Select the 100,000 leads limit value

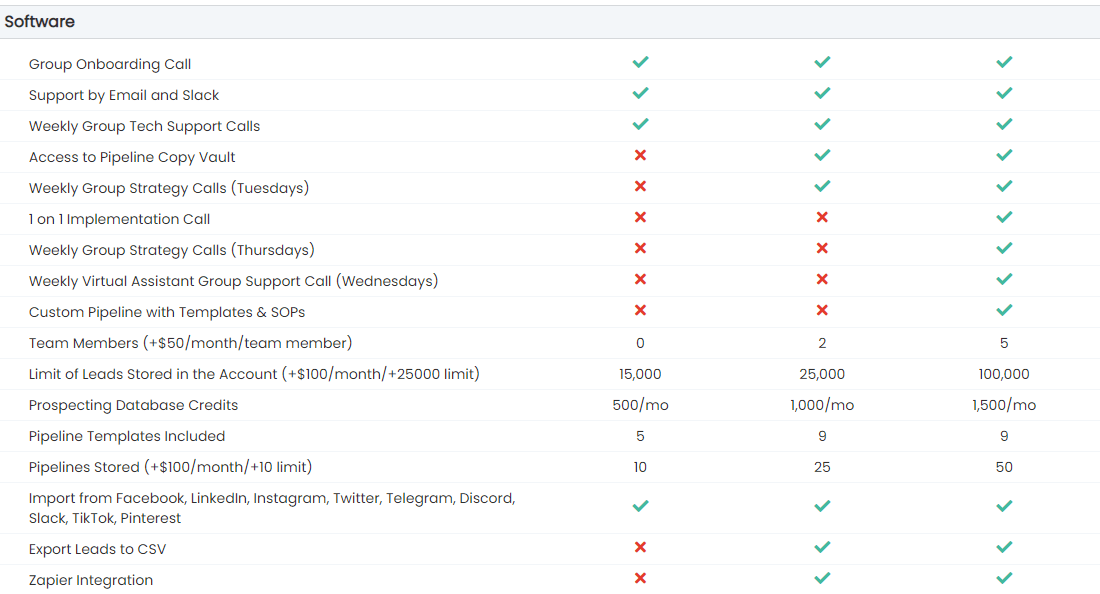[1004, 374]
